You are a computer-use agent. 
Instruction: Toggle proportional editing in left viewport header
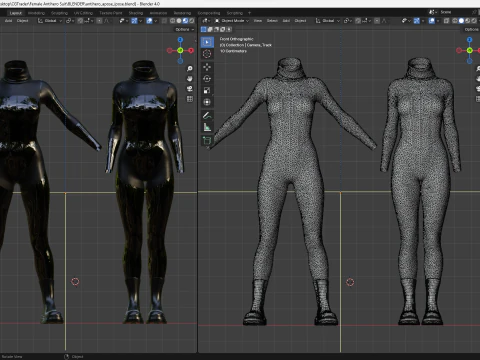[x=99, y=21]
